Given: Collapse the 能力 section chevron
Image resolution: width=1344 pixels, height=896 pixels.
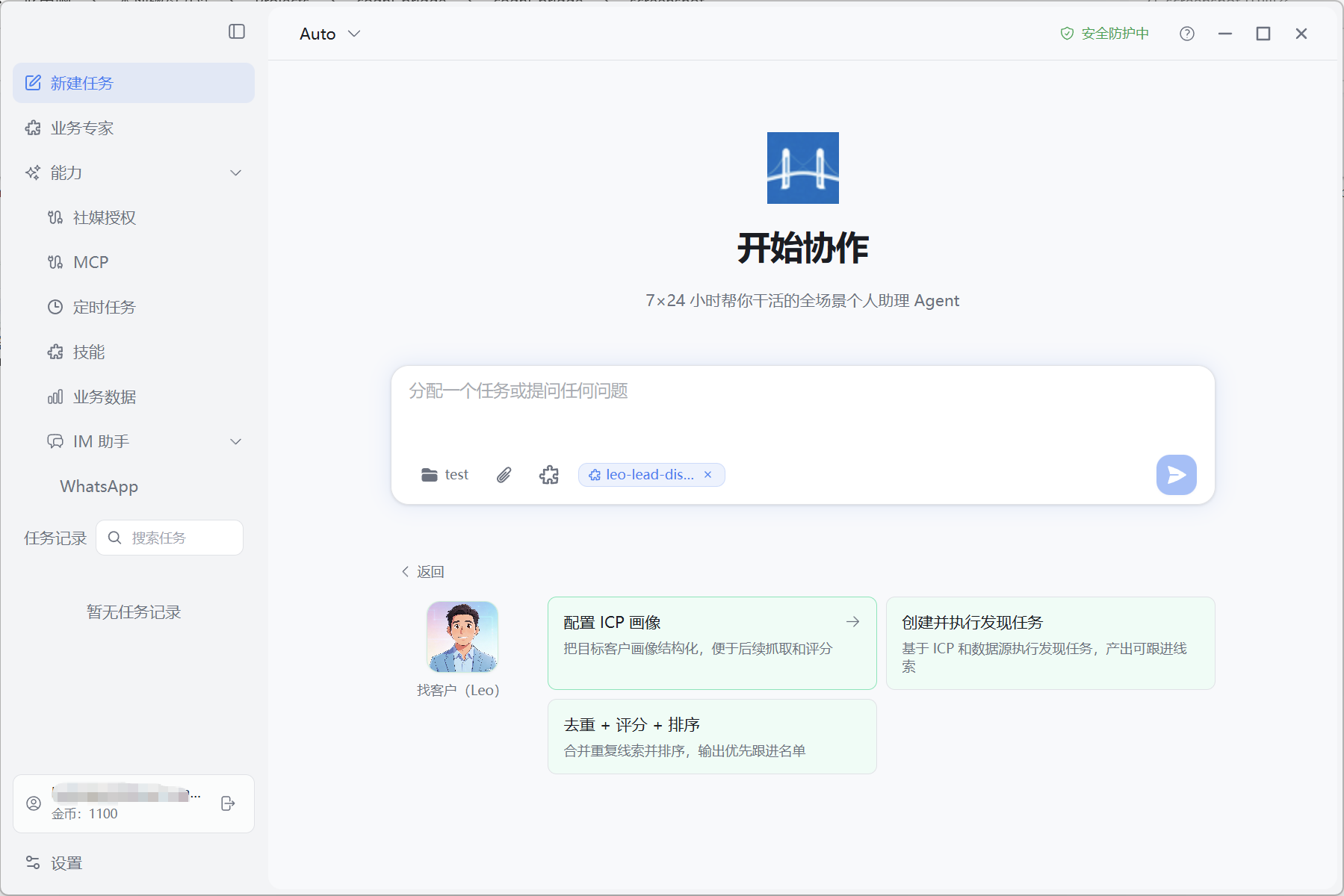Looking at the screenshot, I should point(236,172).
